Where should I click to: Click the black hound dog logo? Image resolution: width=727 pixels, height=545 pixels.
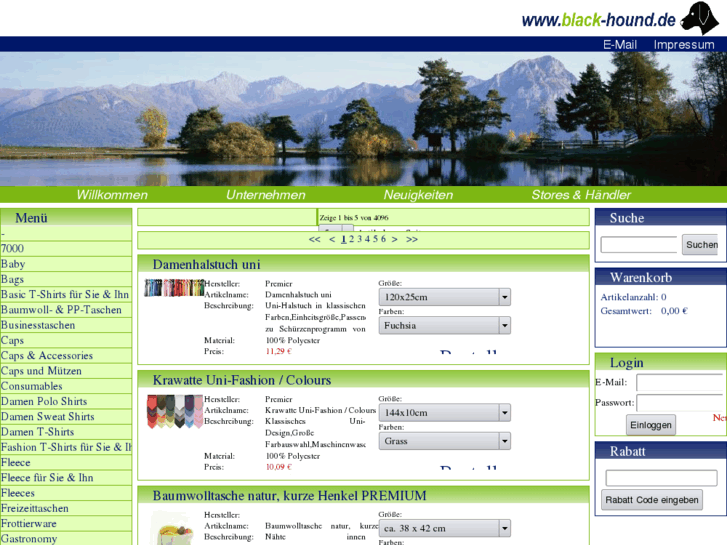click(699, 18)
